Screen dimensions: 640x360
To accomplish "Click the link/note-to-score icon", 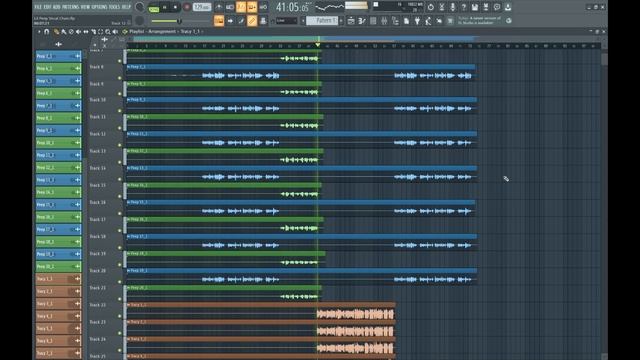I will click(x=241, y=20).
